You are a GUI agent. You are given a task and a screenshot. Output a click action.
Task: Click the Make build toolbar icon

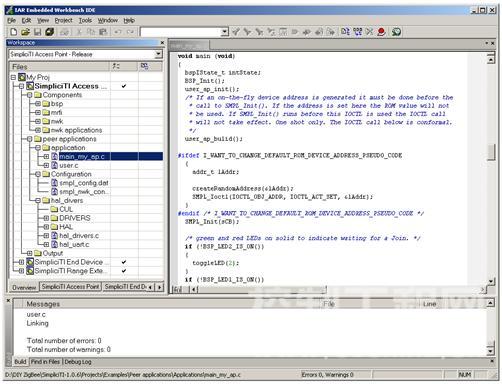(x=357, y=32)
